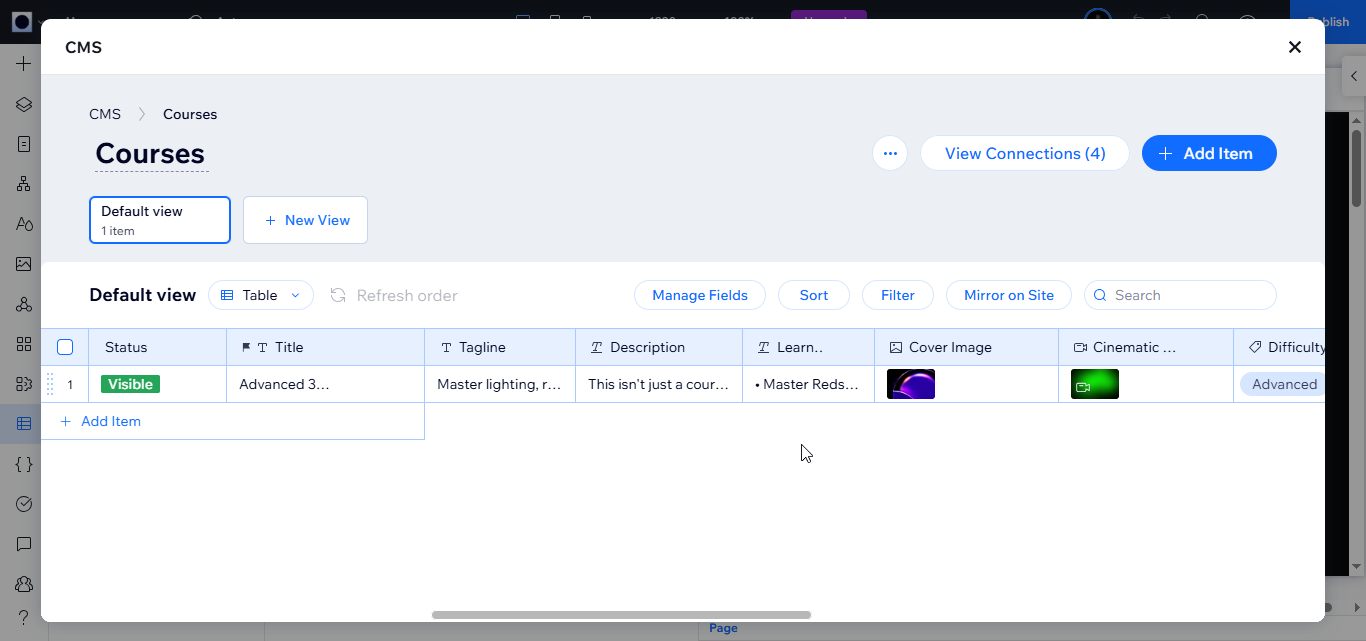The height and width of the screenshot is (641, 1366).
Task: Click the horizontal scrollbar at the bottom
Action: click(621, 615)
